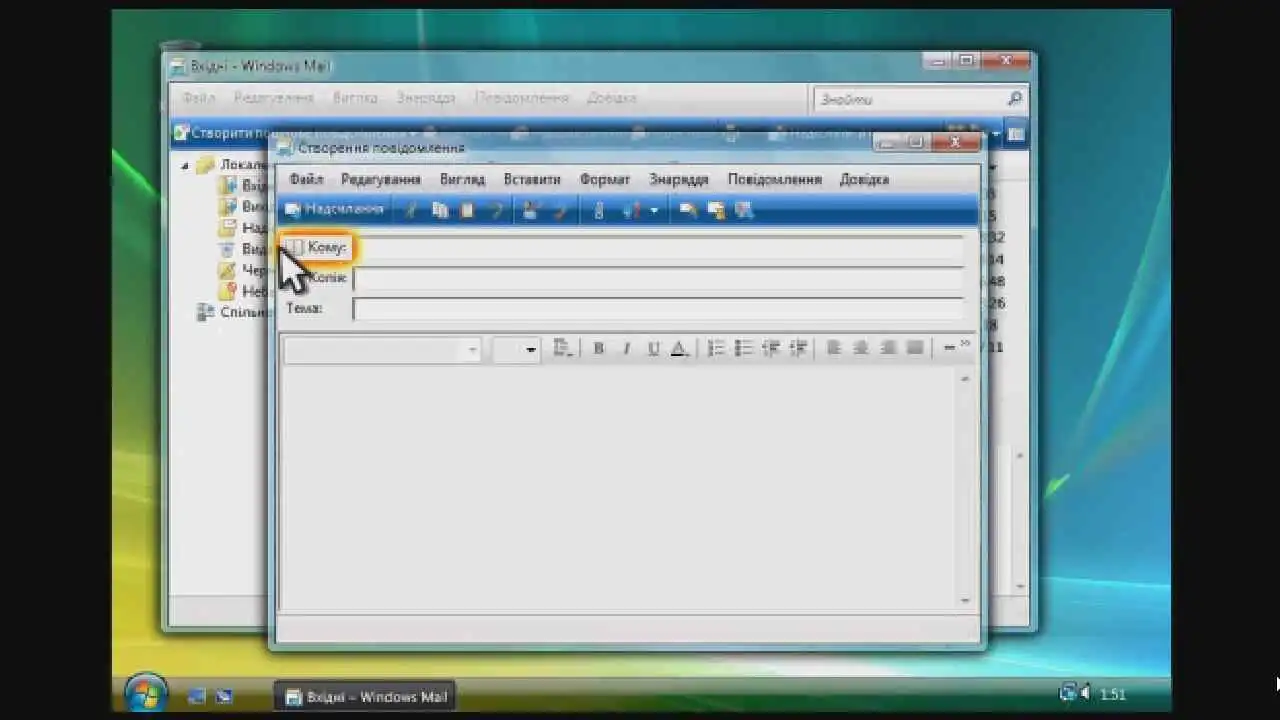
Task: Click the Paste clipboard icon
Action: 467,210
